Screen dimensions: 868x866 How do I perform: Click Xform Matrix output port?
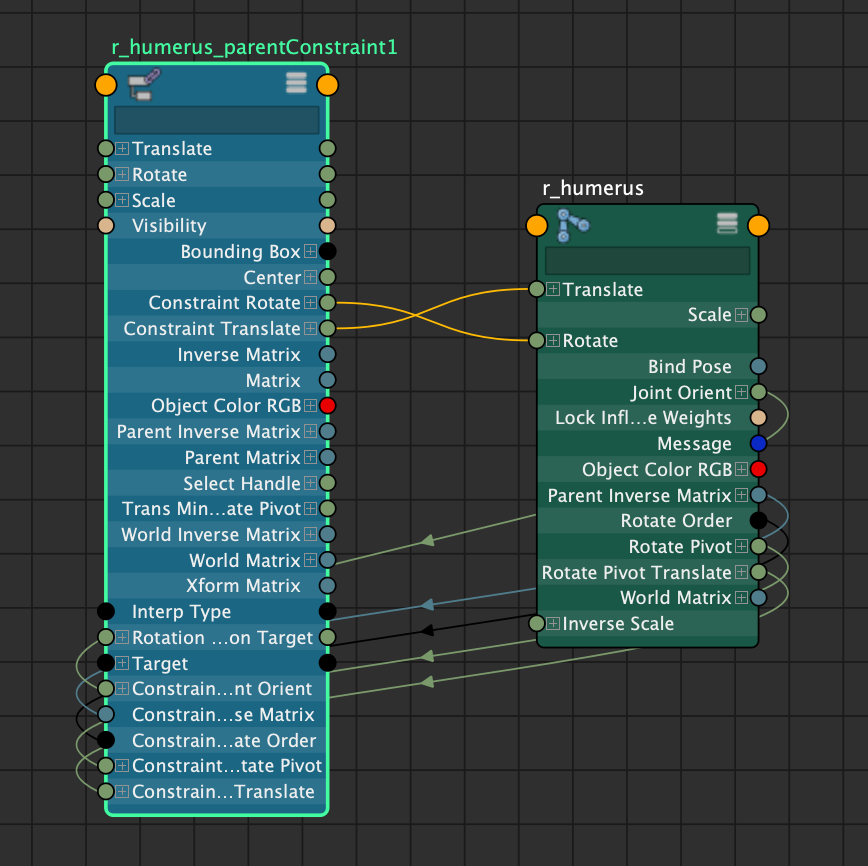(327, 585)
